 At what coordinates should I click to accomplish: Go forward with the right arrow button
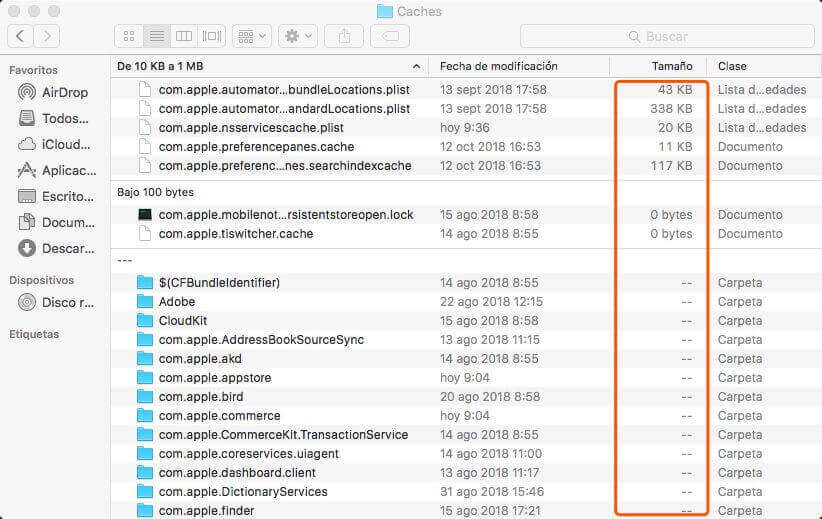pyautogui.click(x=47, y=36)
